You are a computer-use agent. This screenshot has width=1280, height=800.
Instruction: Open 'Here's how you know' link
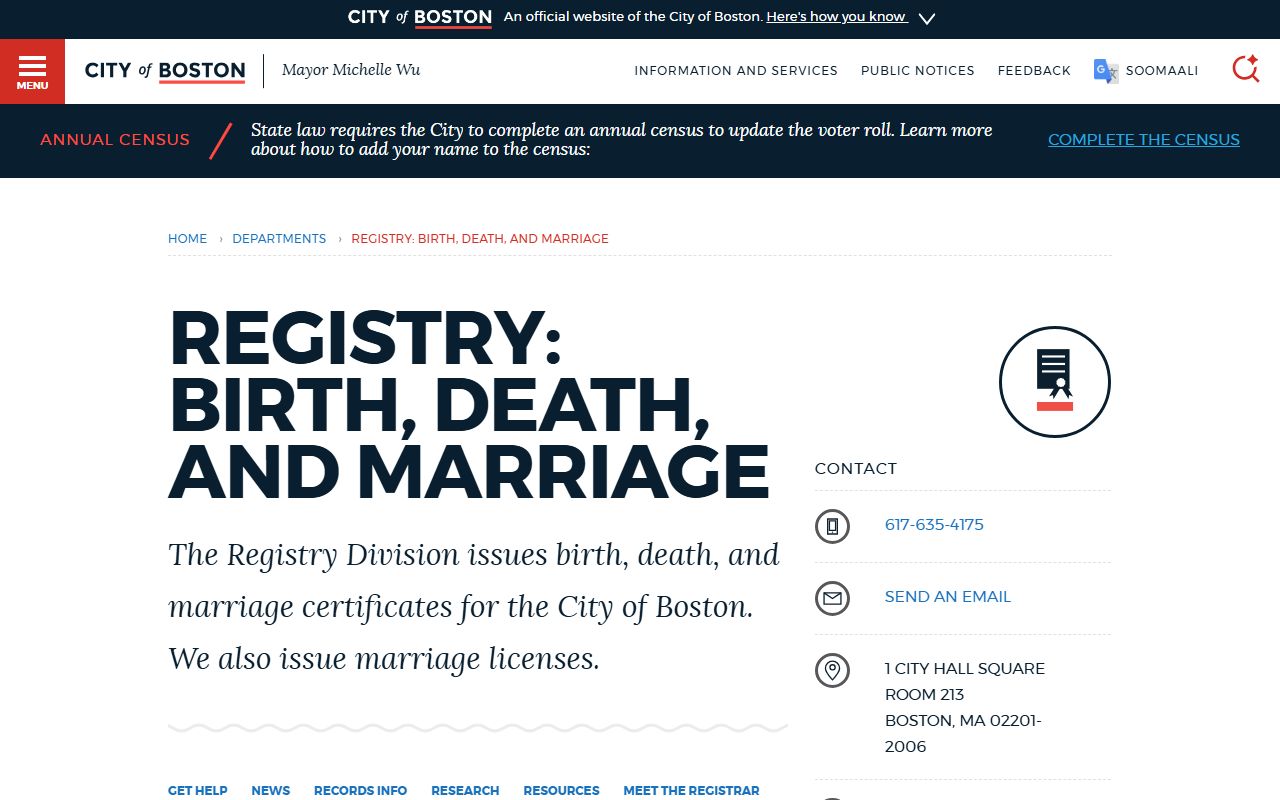click(836, 17)
